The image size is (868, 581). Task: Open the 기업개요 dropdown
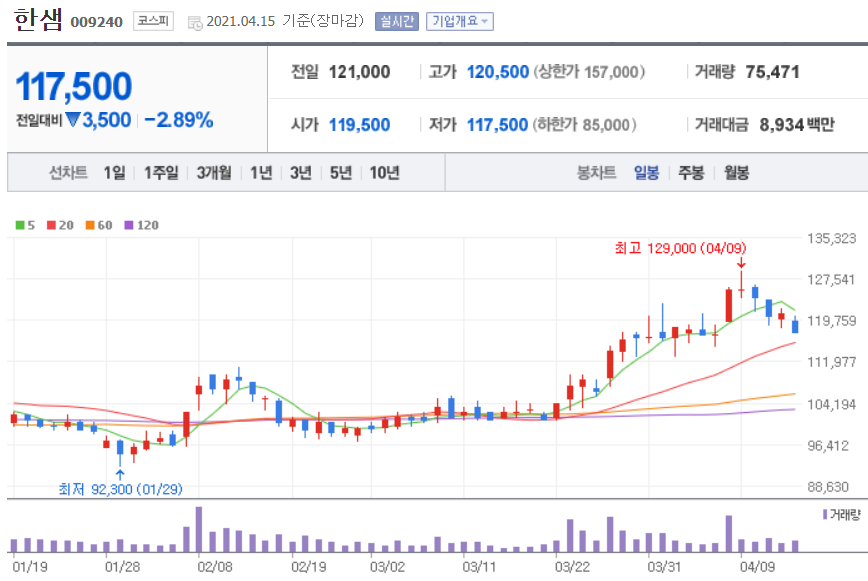(459, 22)
